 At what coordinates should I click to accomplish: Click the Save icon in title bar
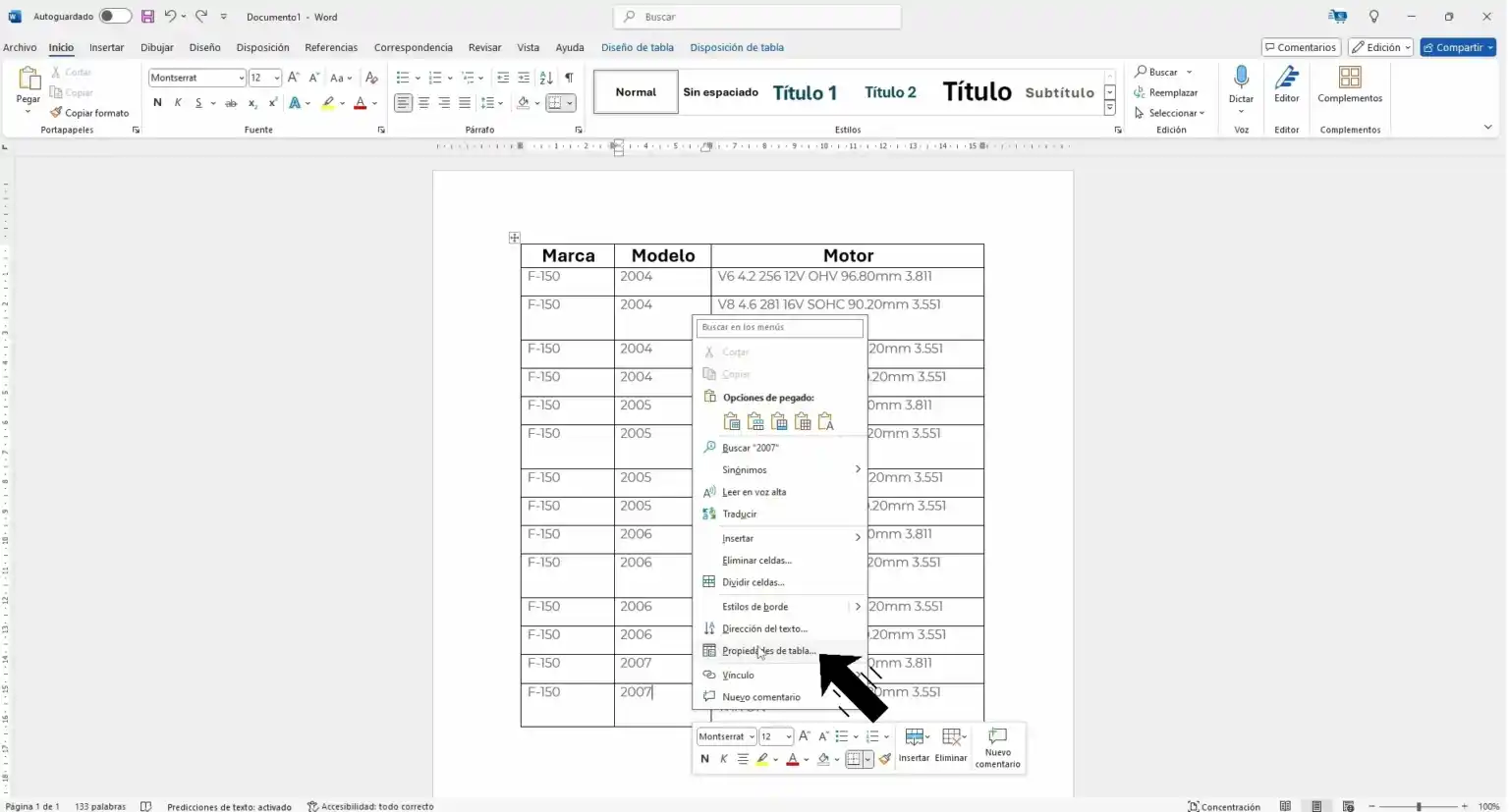147,17
